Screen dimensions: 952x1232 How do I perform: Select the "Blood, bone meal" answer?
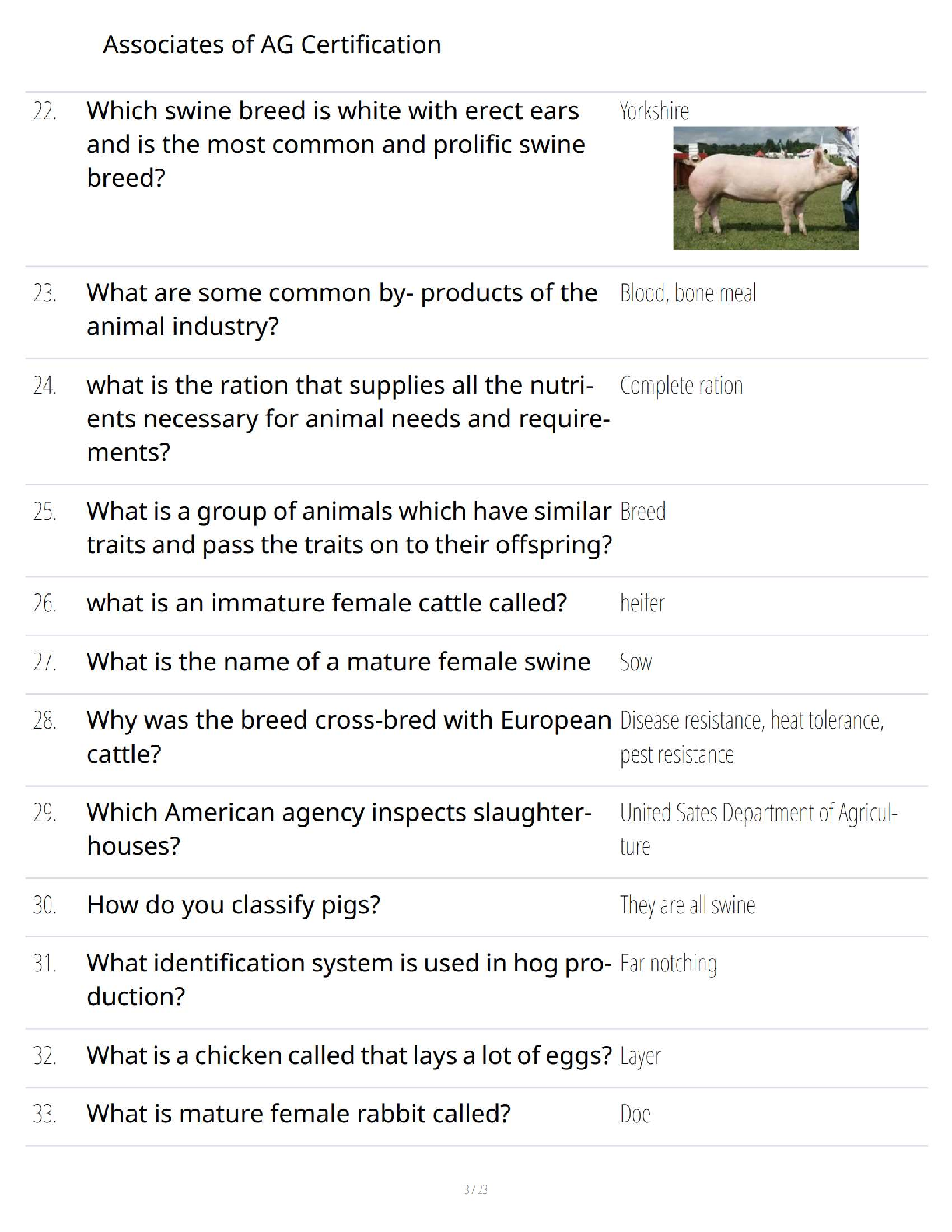tap(688, 293)
